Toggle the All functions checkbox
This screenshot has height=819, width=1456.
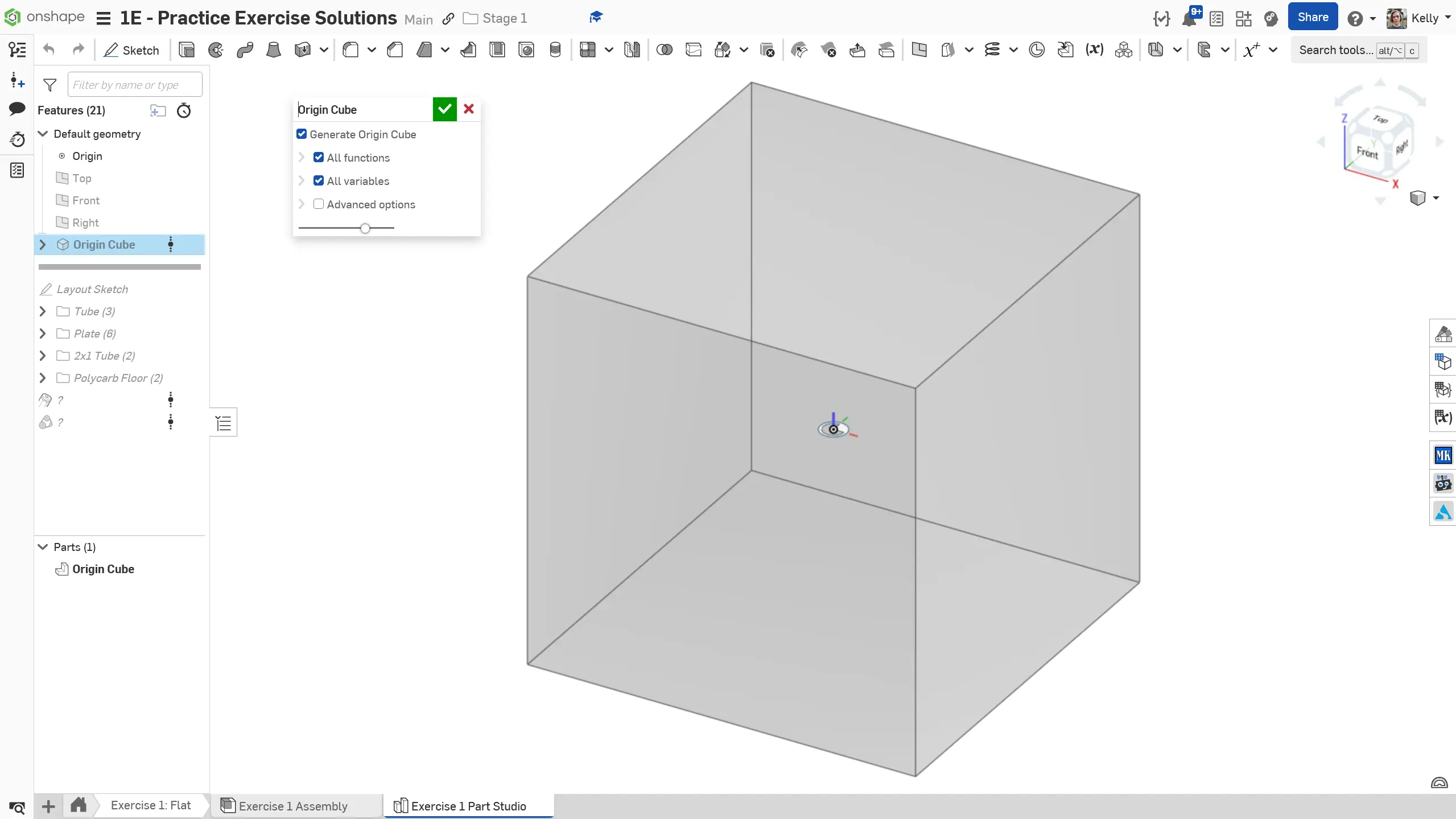(x=319, y=158)
